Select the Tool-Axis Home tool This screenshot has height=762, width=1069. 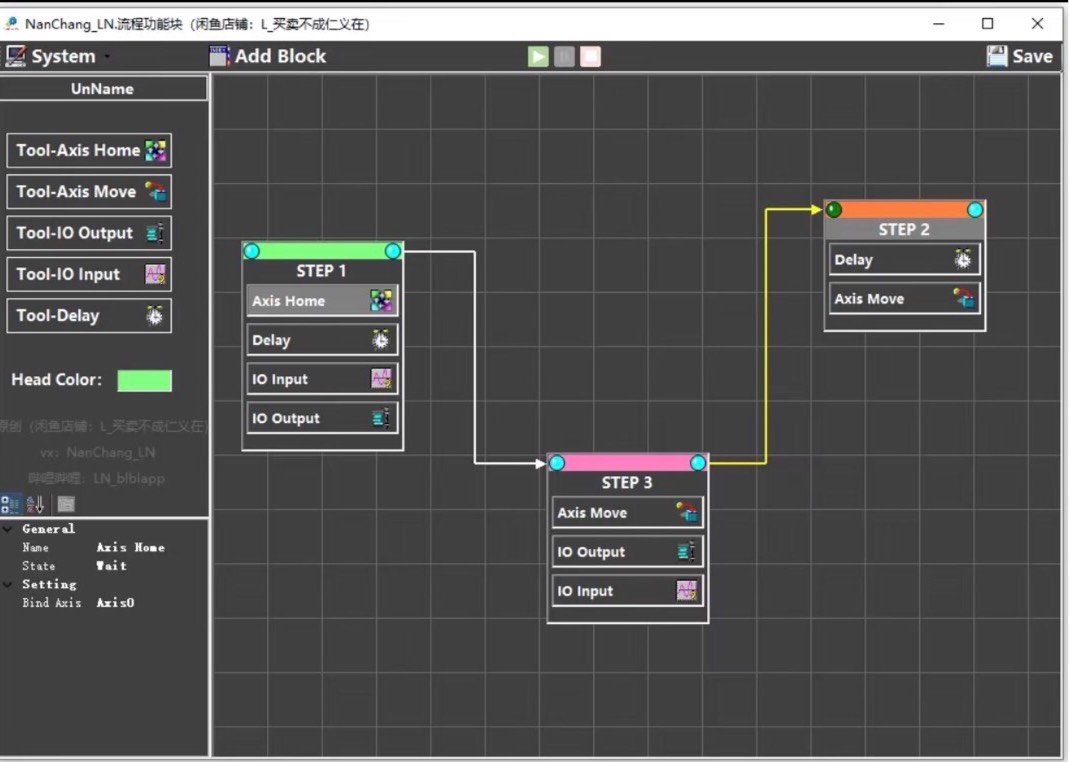pyautogui.click(x=89, y=151)
